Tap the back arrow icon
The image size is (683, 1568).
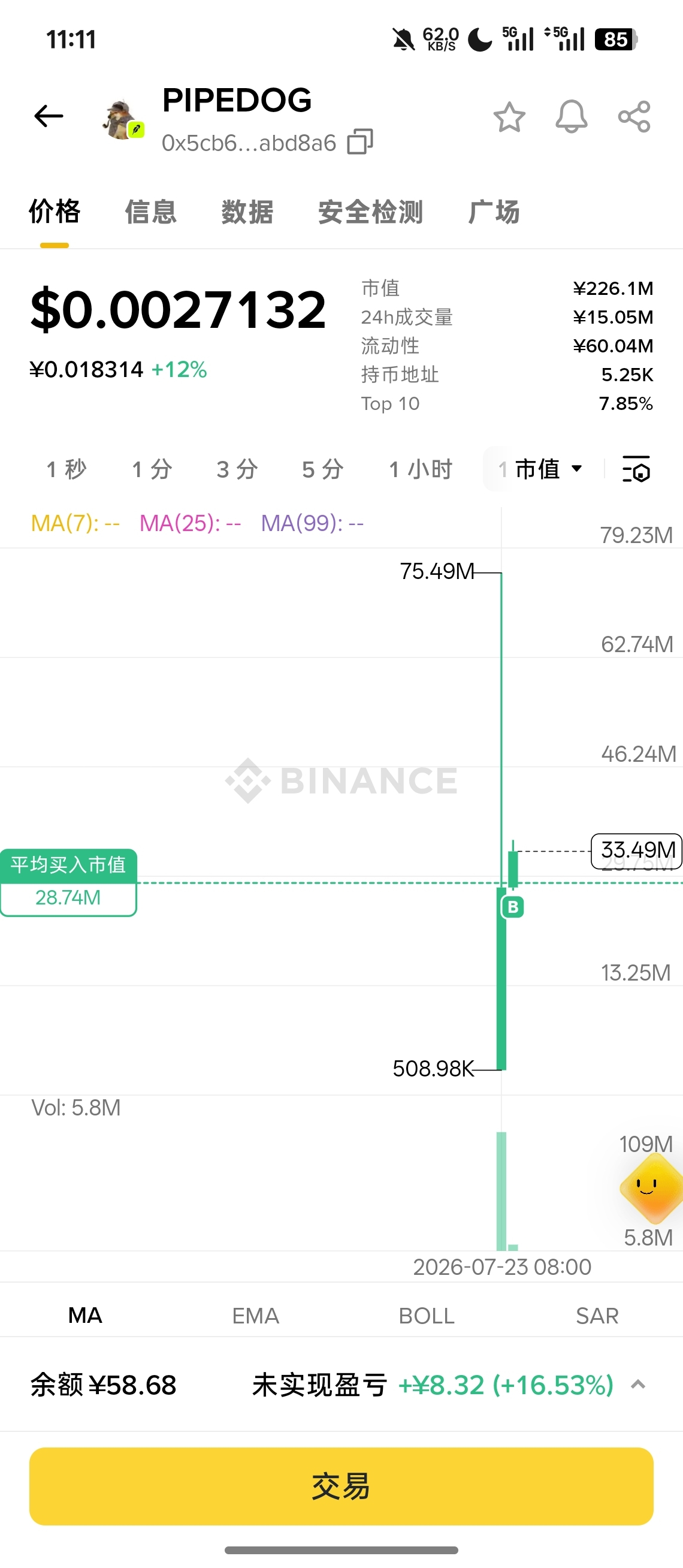(x=49, y=116)
